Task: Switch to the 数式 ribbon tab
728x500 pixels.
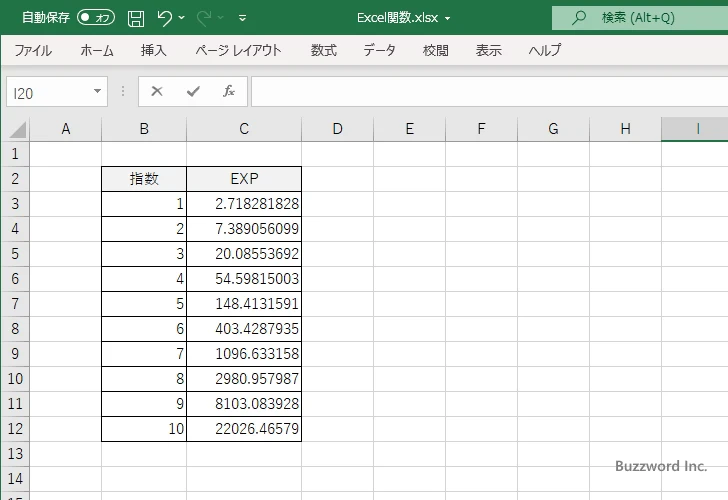Action: (323, 50)
